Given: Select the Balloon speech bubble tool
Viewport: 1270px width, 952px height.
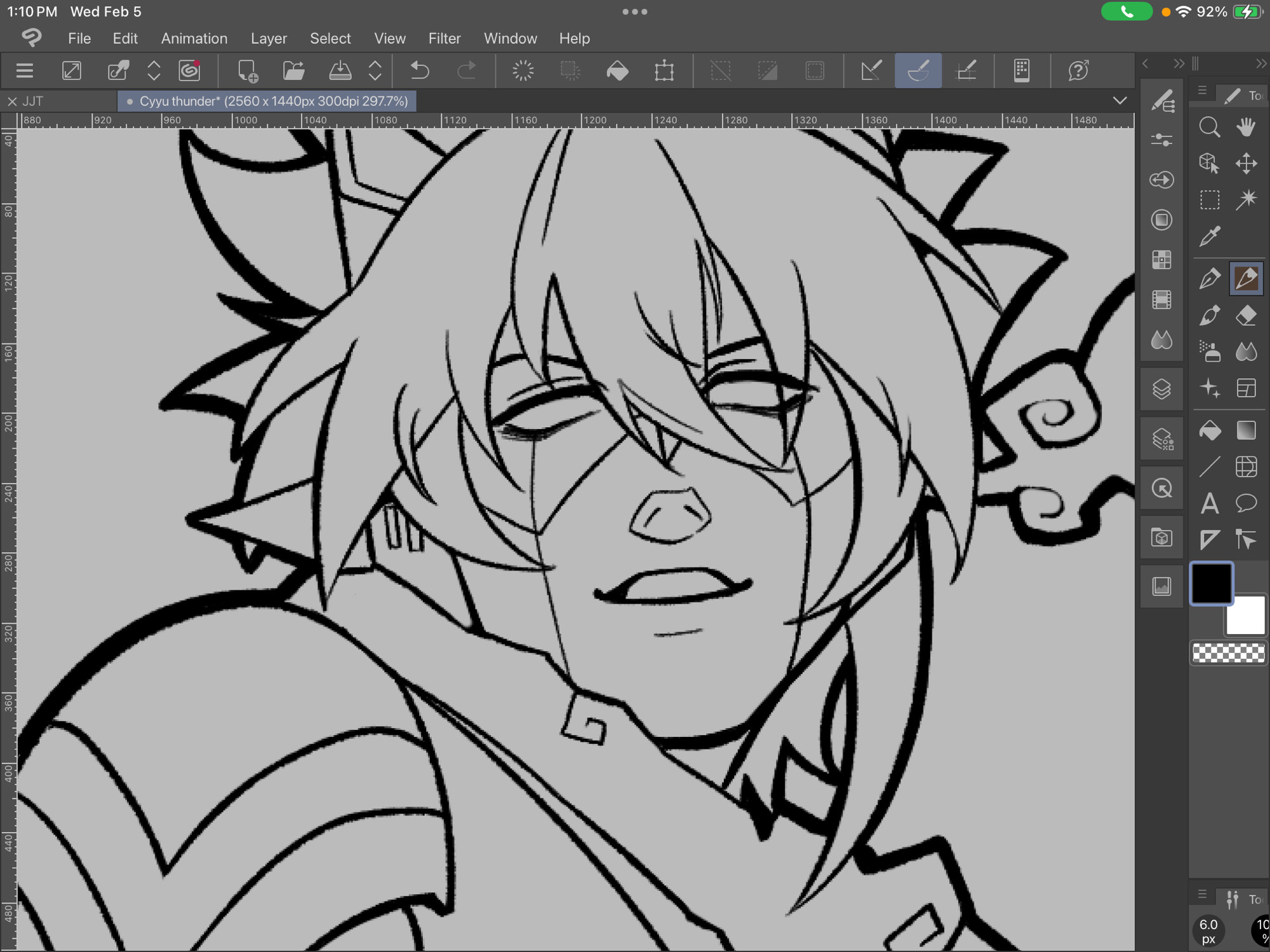Looking at the screenshot, I should (1246, 504).
